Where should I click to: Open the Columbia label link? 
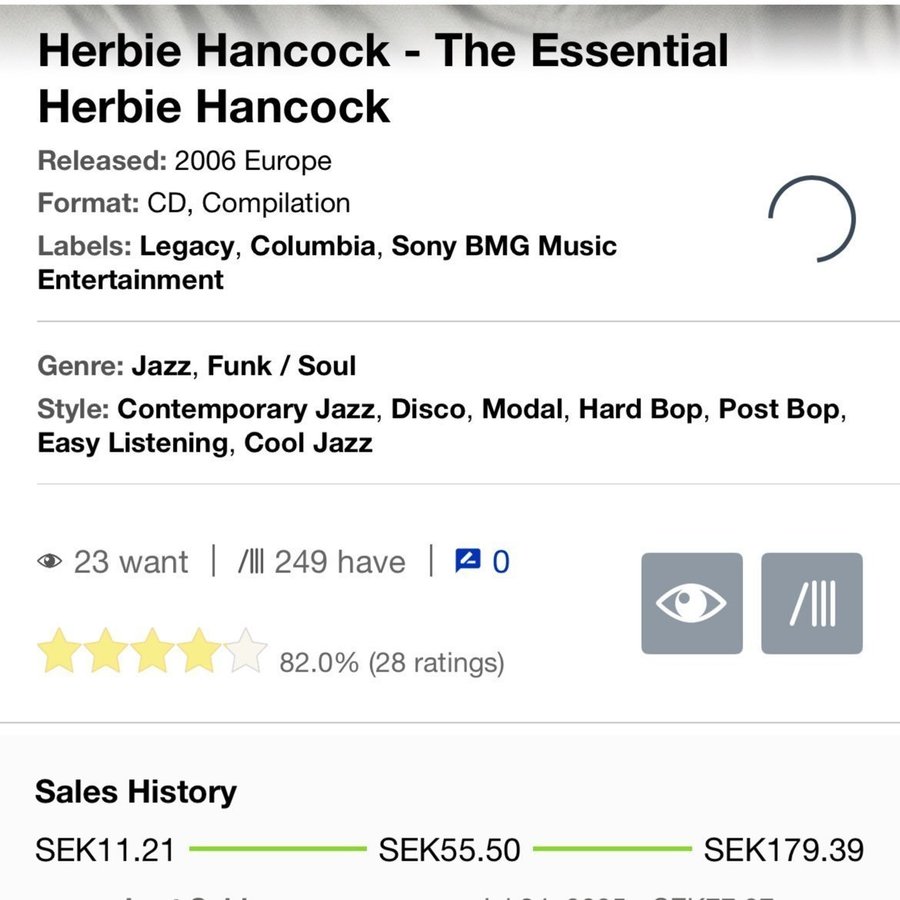(313, 246)
